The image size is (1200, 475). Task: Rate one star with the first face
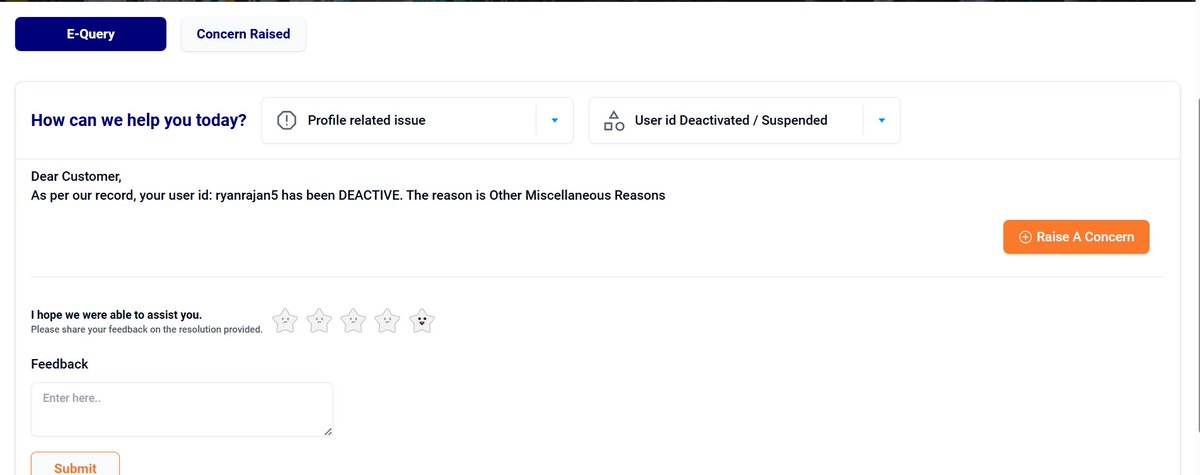click(285, 321)
